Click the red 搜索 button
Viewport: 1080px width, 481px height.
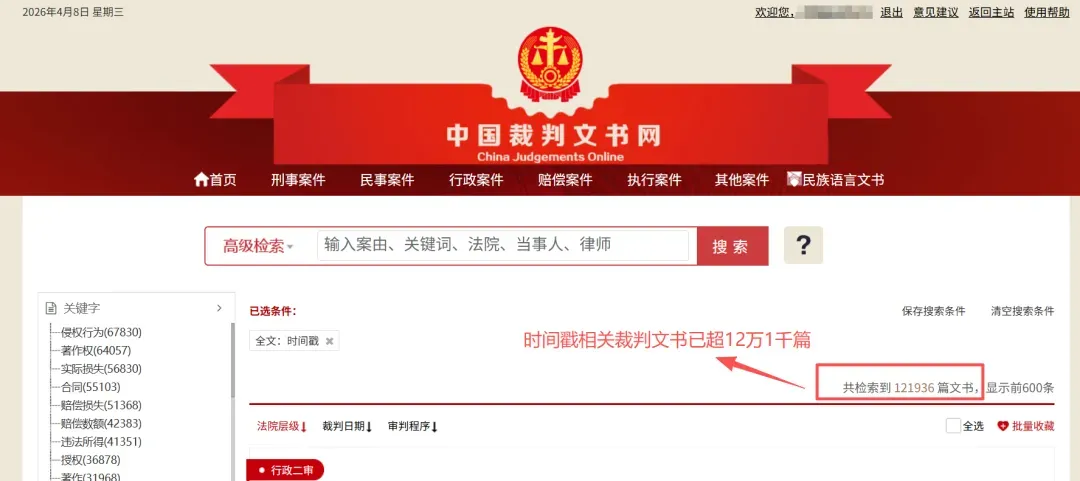coord(732,246)
